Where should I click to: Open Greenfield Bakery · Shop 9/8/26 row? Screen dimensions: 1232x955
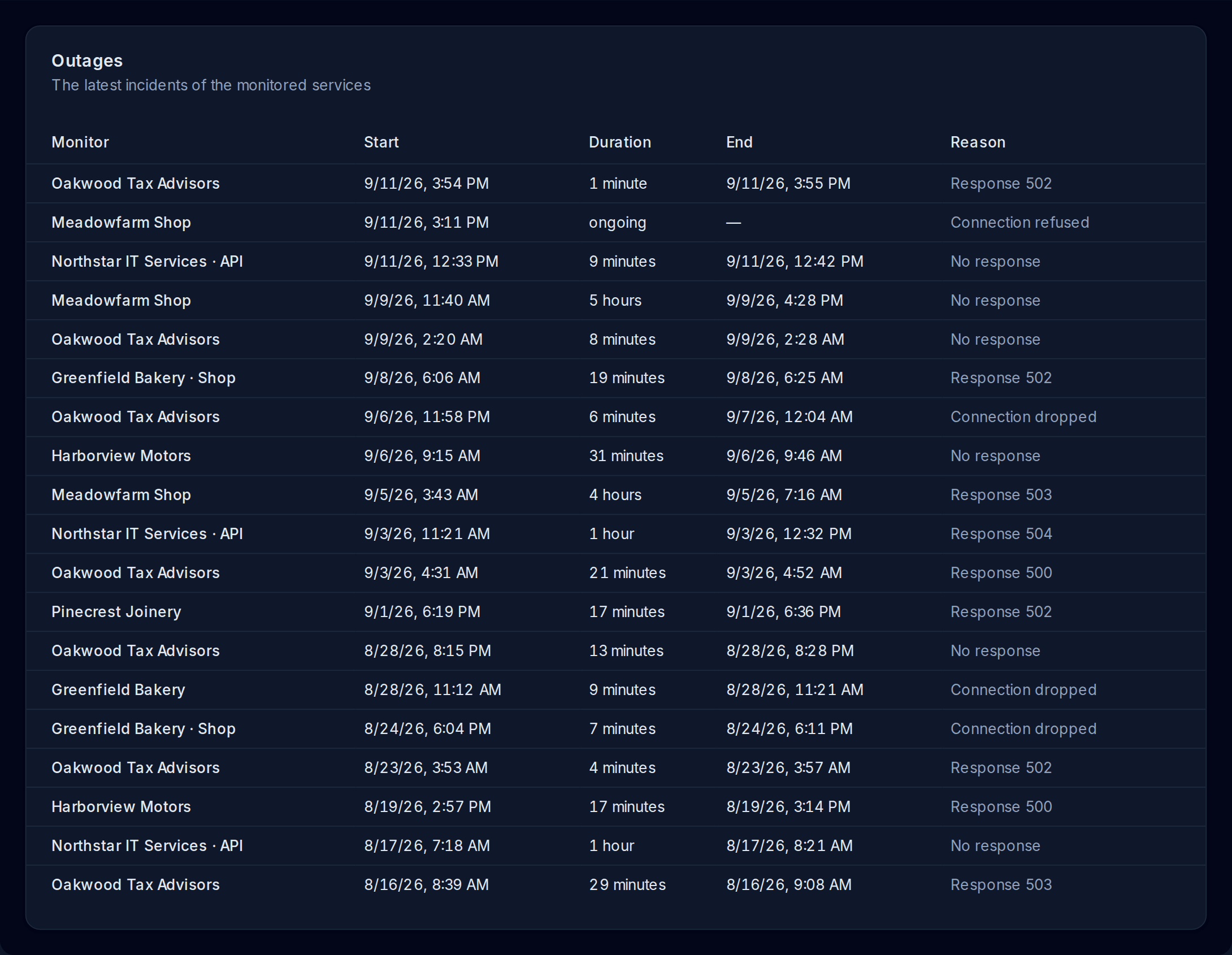click(x=616, y=378)
